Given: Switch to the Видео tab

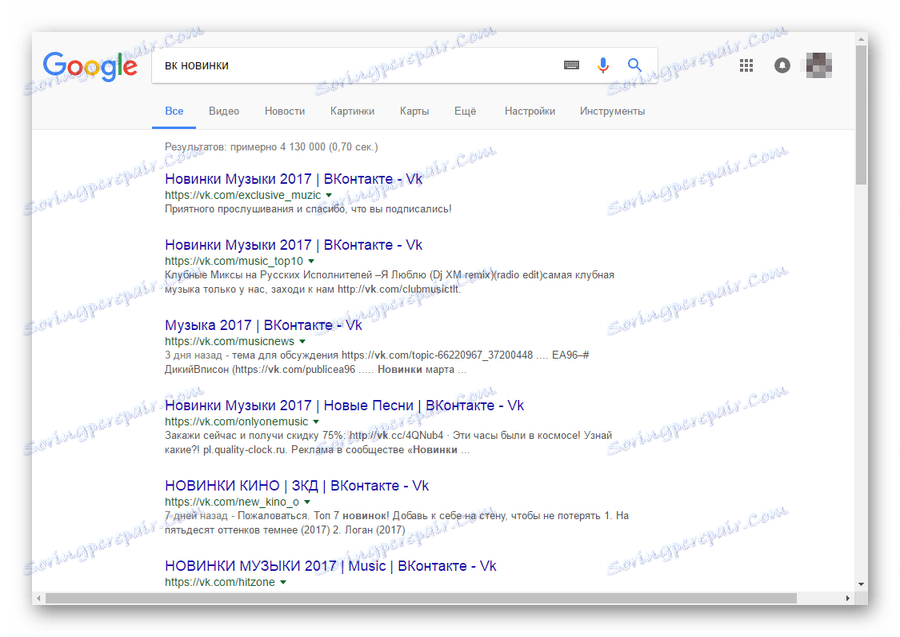Looking at the screenshot, I should [x=223, y=111].
